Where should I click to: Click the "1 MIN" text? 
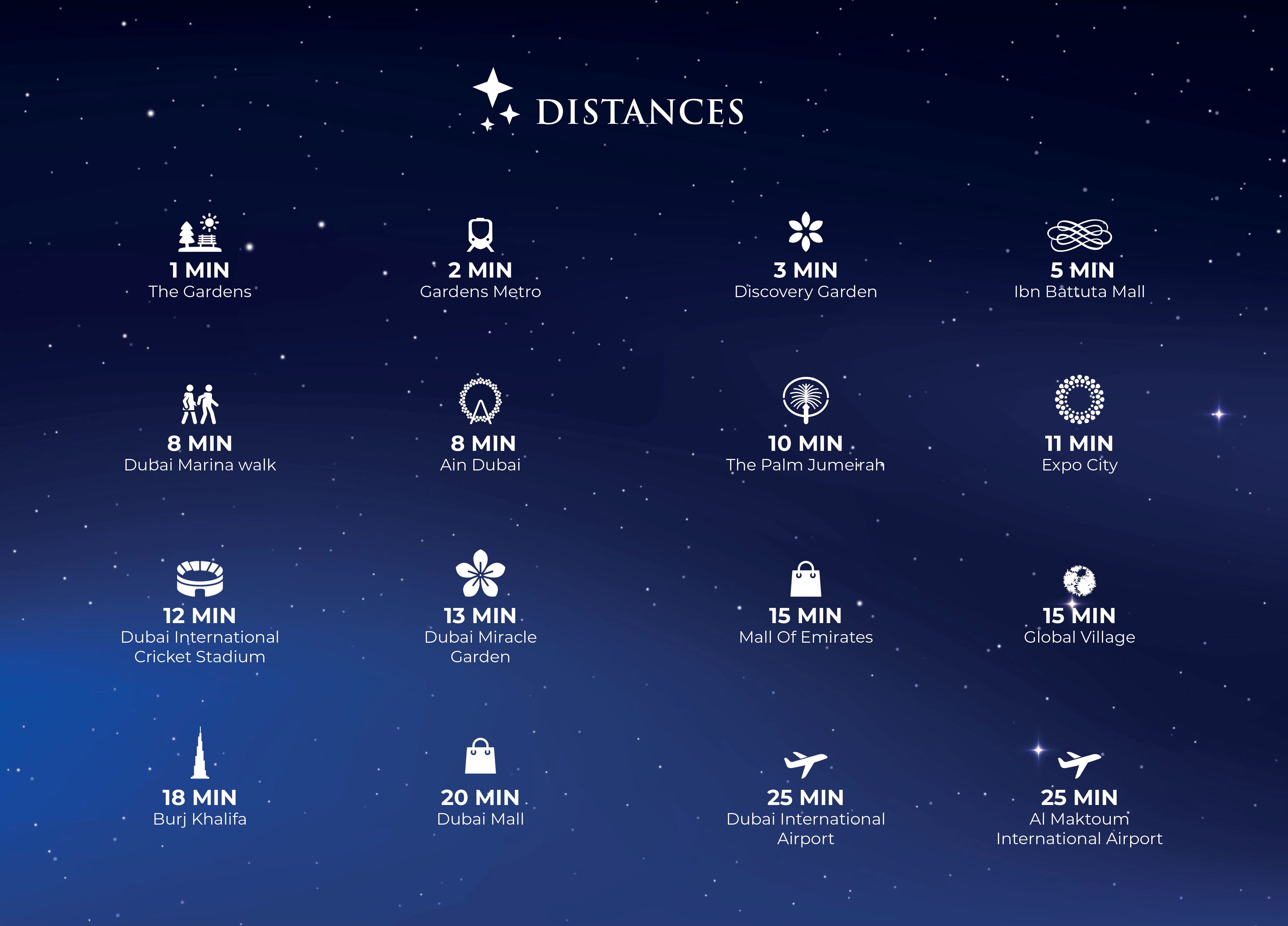199,270
